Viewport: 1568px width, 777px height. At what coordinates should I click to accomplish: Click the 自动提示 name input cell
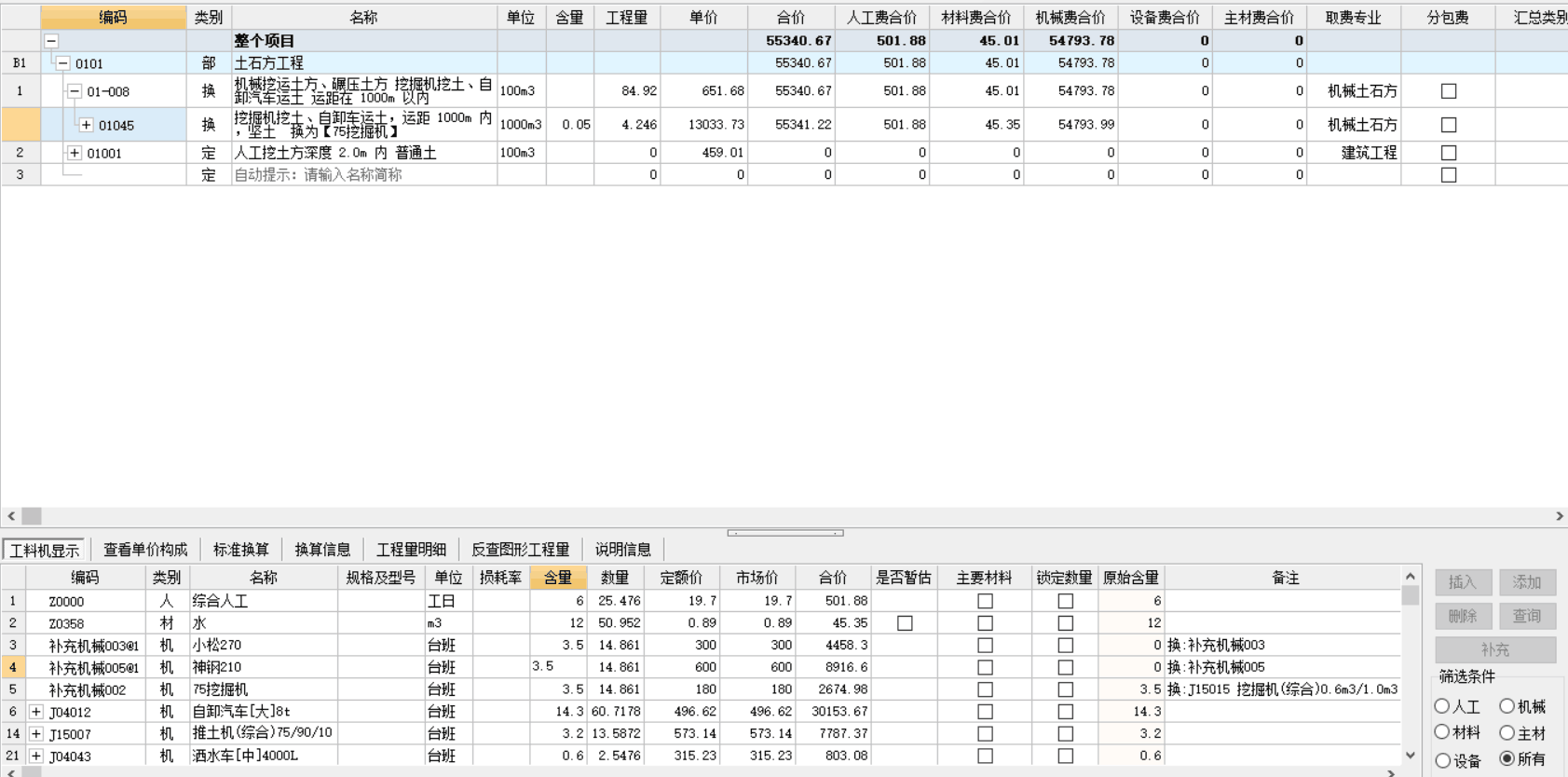tap(364, 175)
